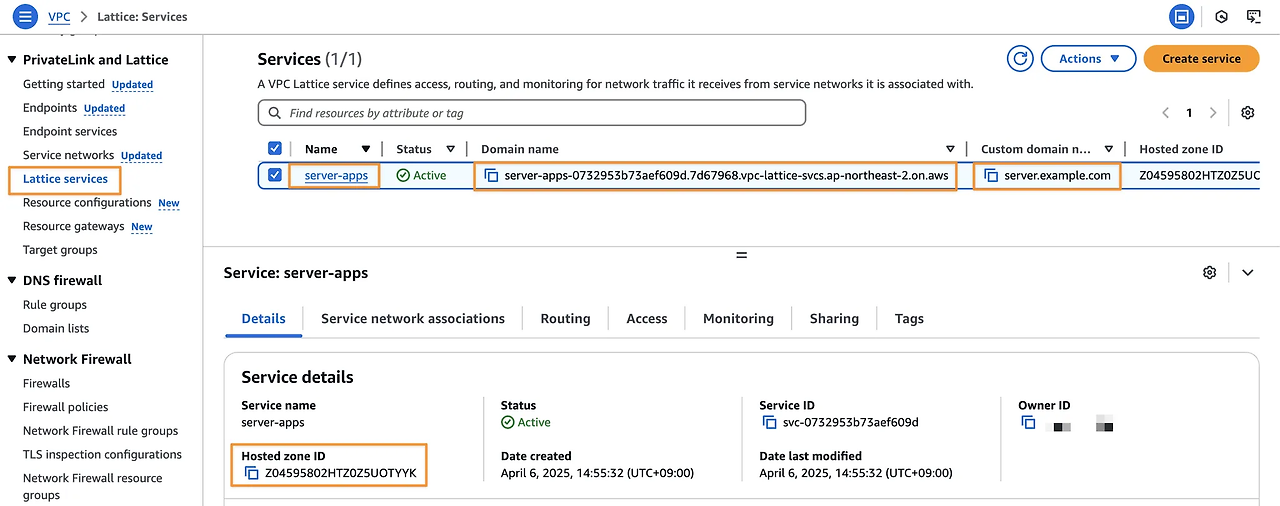This screenshot has height=506, width=1280.
Task: Open Getting started in sidebar
Action: (64, 84)
